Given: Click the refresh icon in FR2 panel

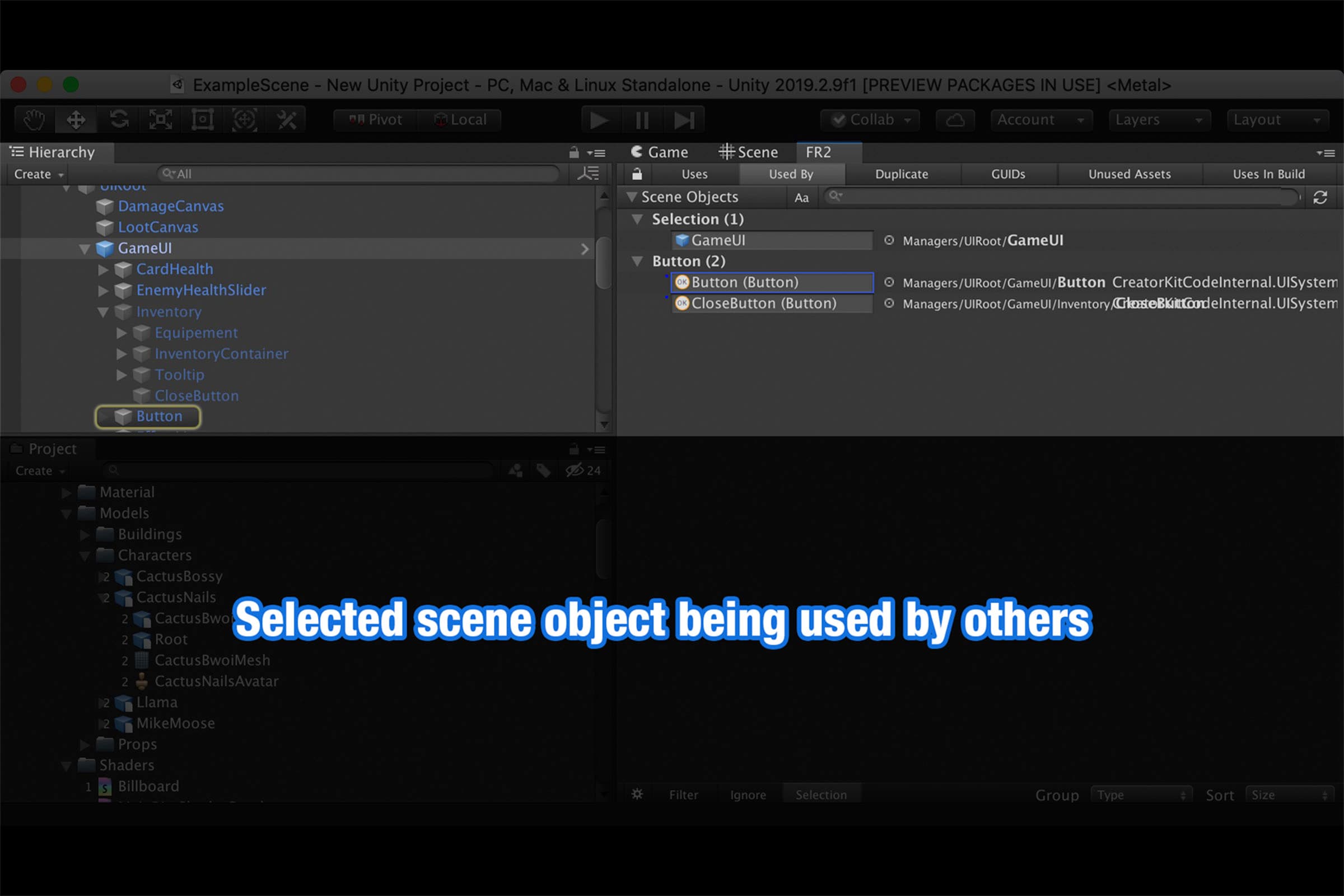Looking at the screenshot, I should click(x=1320, y=198).
